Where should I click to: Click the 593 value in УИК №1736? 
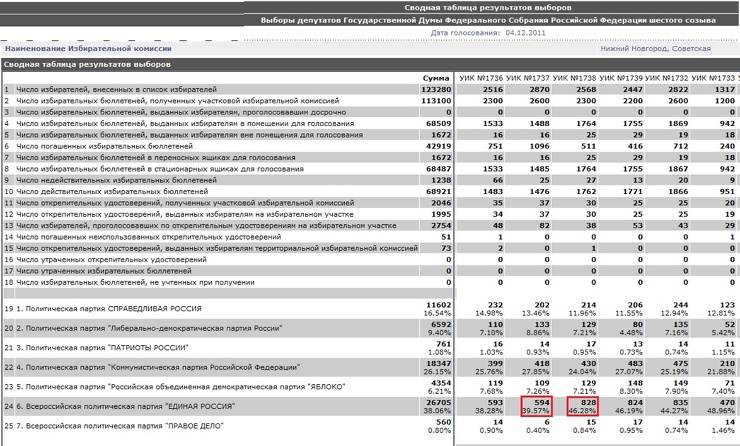pyautogui.click(x=494, y=403)
